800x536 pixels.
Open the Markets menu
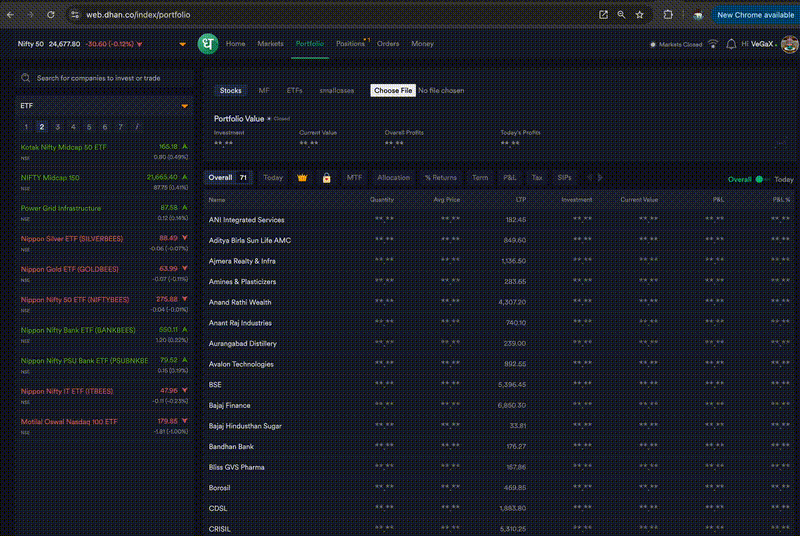(270, 44)
